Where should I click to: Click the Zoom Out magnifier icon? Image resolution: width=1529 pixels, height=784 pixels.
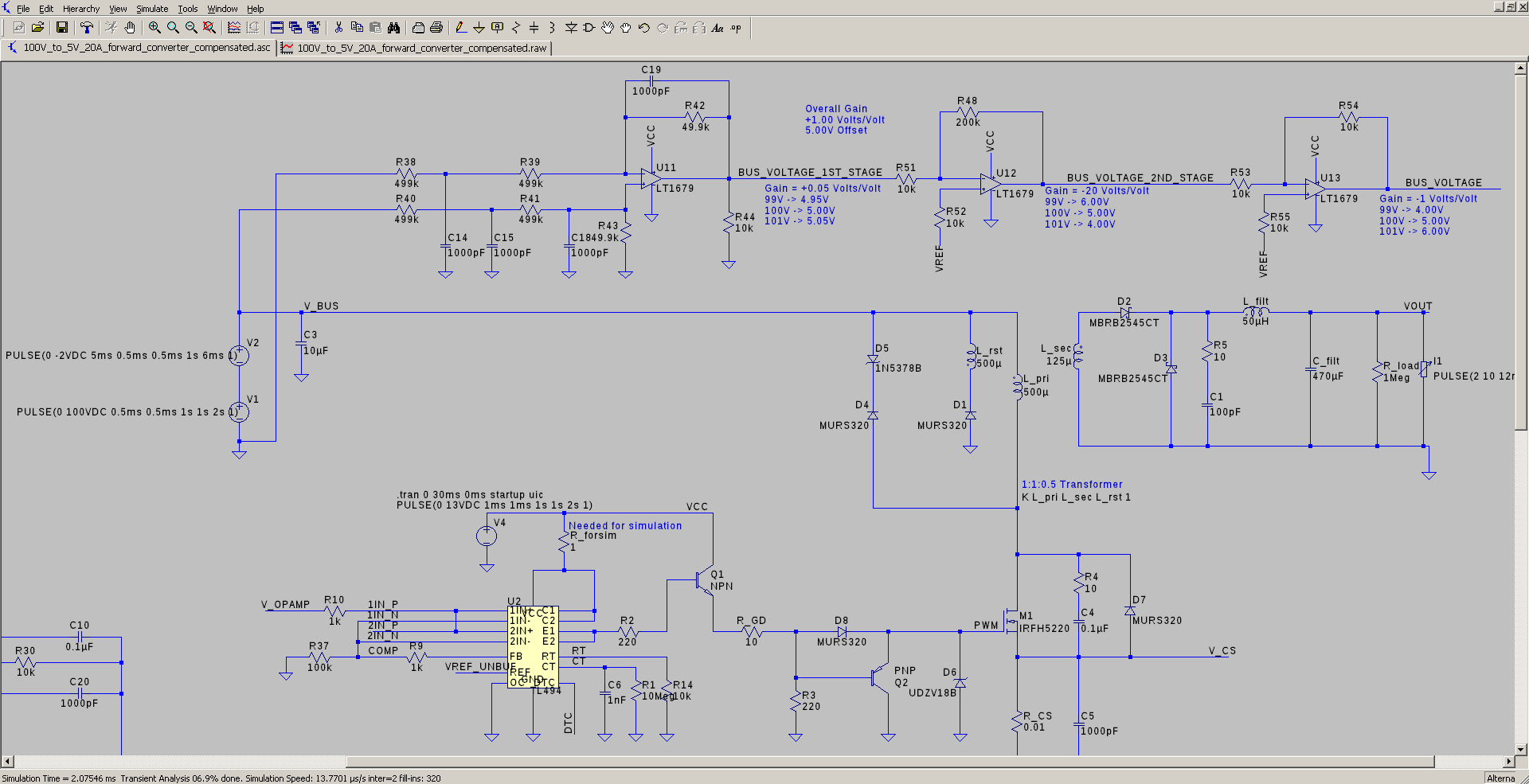191,28
